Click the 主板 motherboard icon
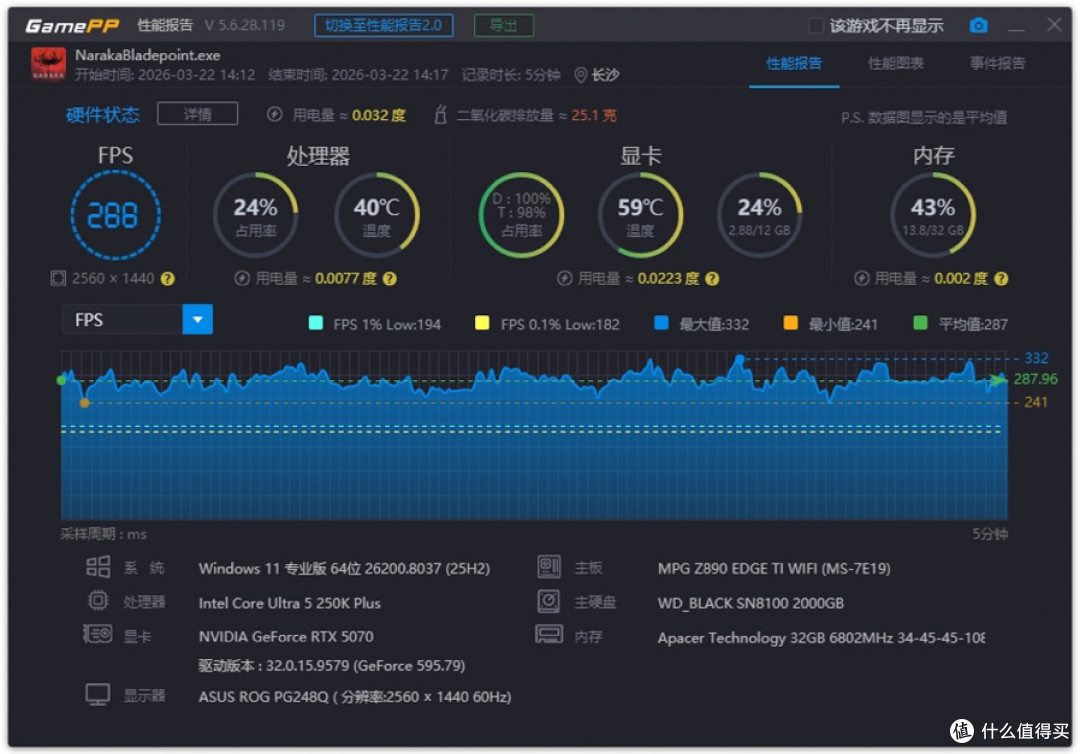 549,567
